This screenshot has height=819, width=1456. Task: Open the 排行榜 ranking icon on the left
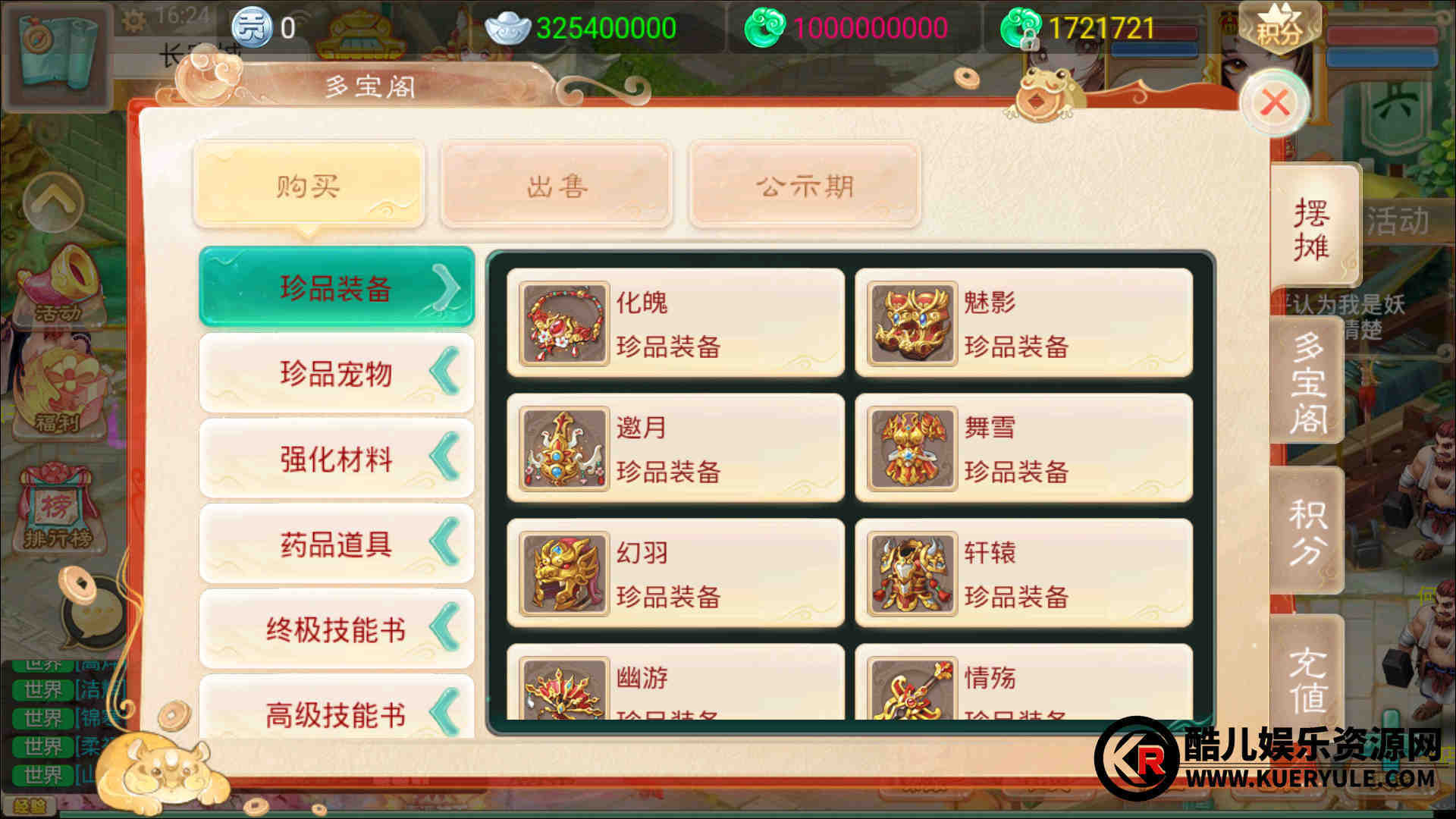tap(58, 507)
